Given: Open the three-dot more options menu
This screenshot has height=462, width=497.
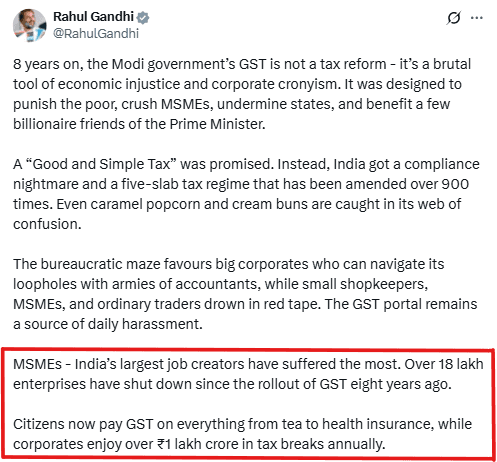Looking at the screenshot, I should 477,18.
